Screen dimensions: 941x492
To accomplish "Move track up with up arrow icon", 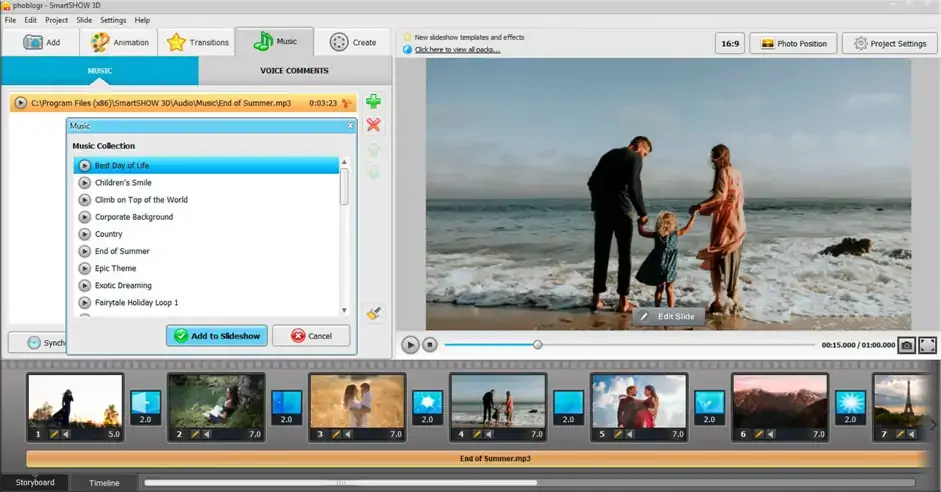I will pos(373,150).
